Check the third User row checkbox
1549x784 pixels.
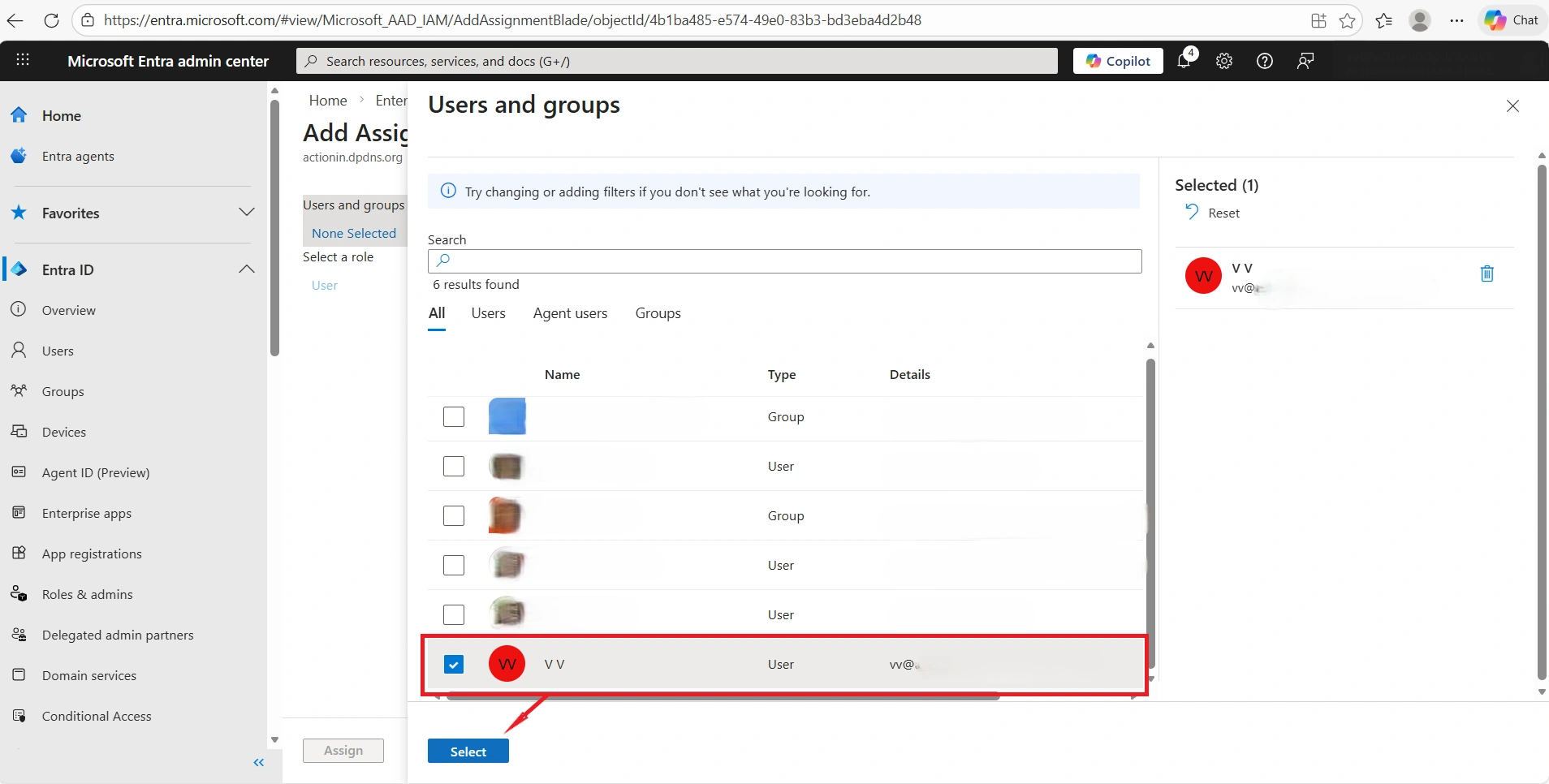coord(454,614)
